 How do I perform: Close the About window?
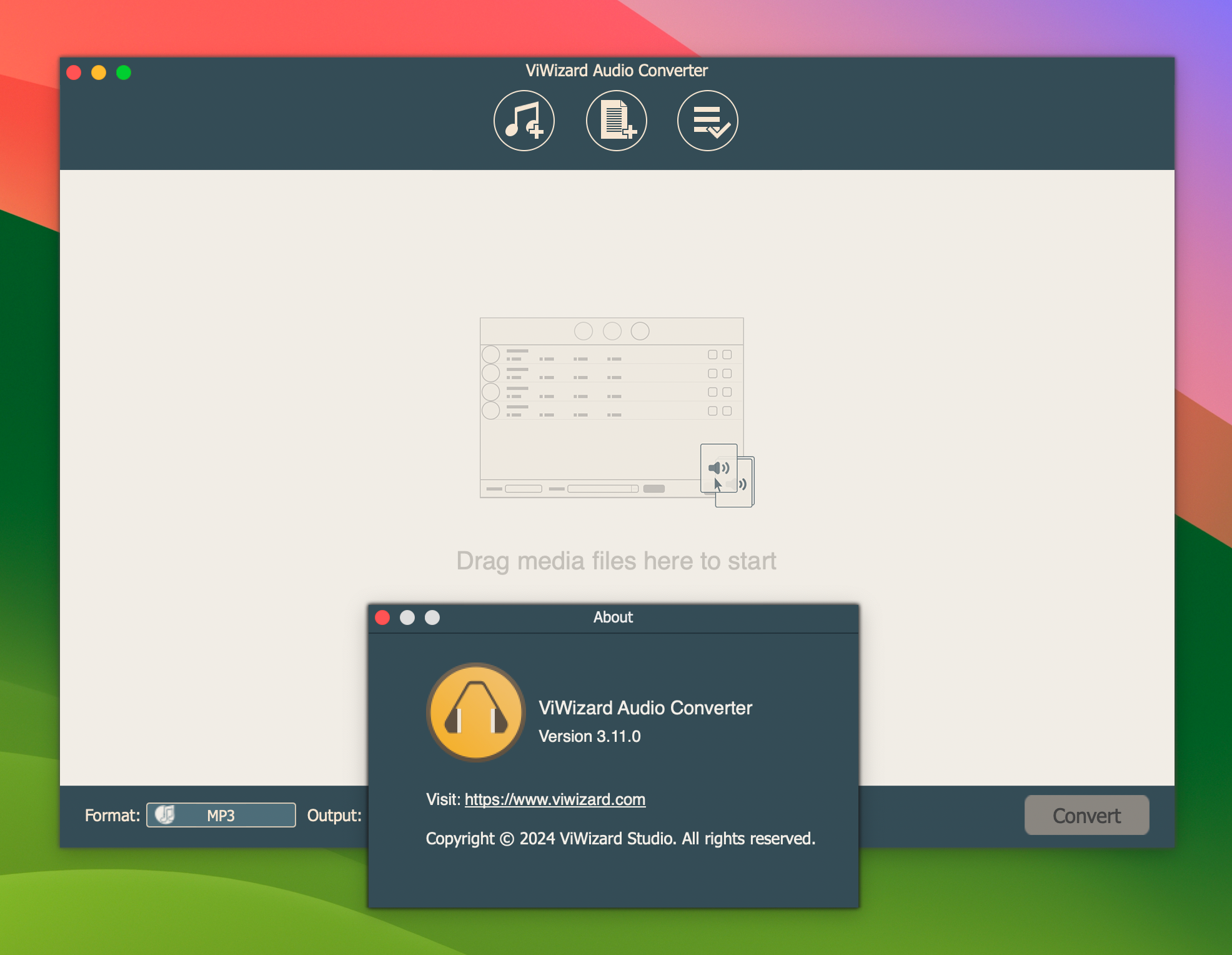[382, 617]
